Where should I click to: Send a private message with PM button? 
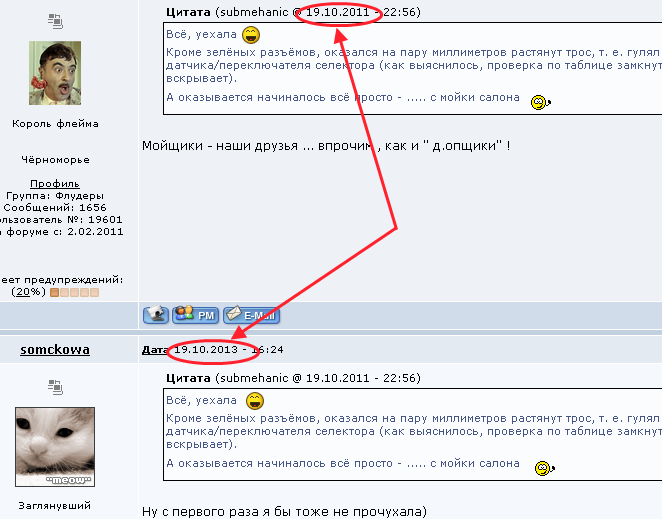195,315
